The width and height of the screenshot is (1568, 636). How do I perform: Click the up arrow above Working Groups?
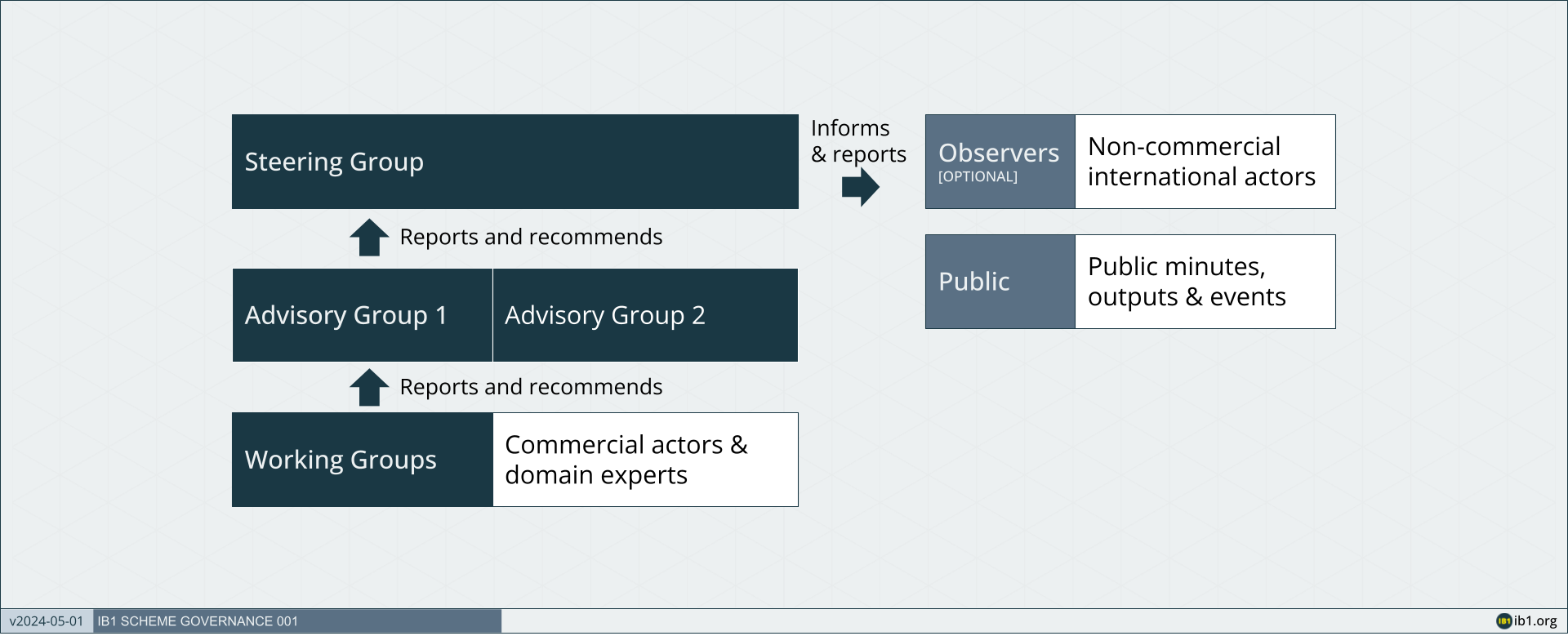coord(369,388)
